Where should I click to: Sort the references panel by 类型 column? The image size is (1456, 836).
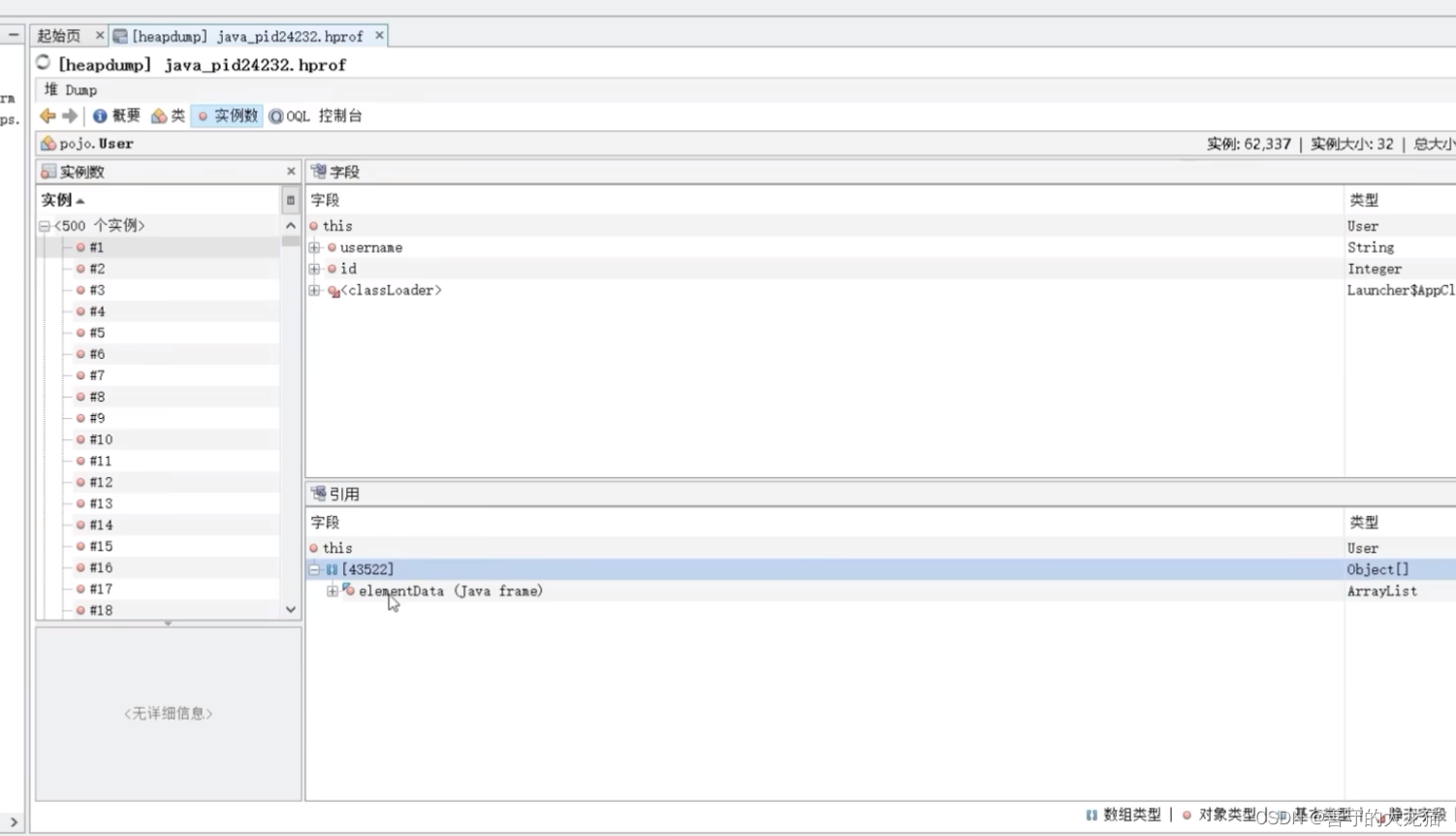tap(1400, 522)
